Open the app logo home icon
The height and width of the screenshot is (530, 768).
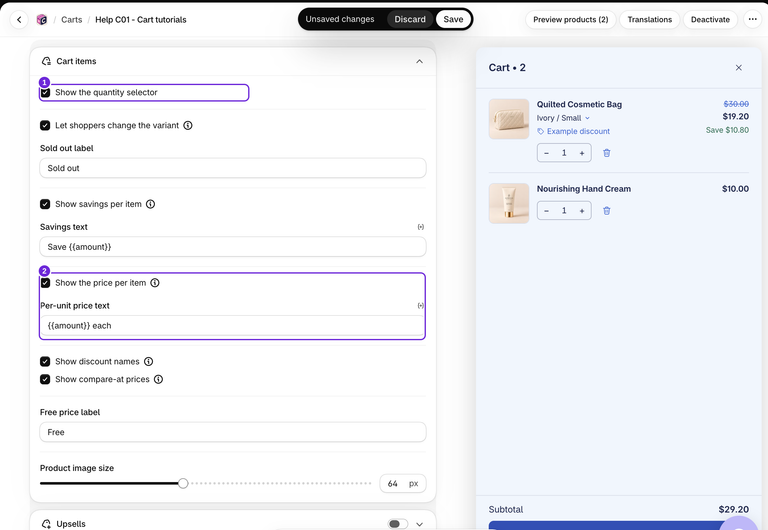tap(42, 20)
